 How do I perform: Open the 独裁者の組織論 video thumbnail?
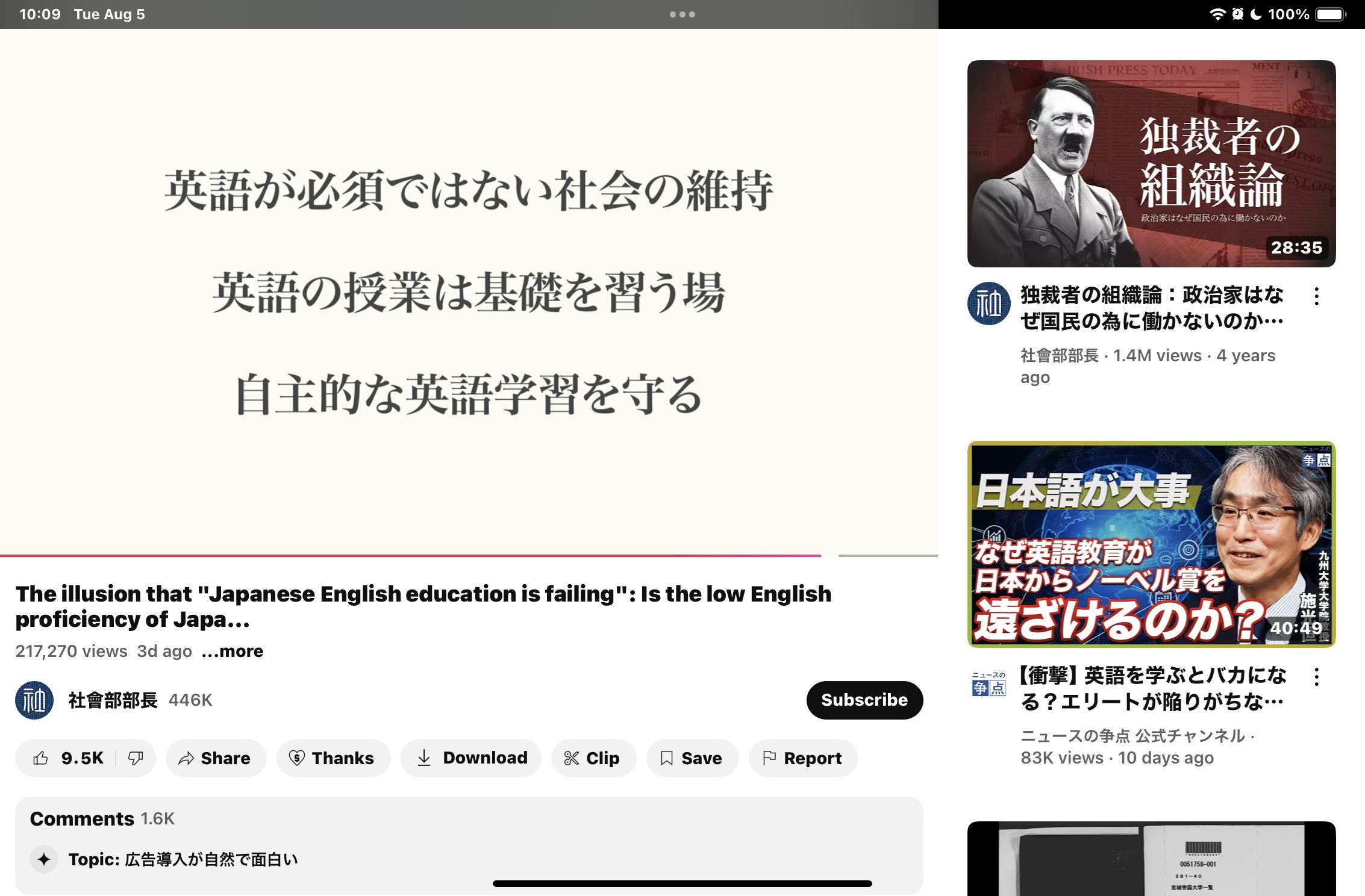click(x=1151, y=163)
